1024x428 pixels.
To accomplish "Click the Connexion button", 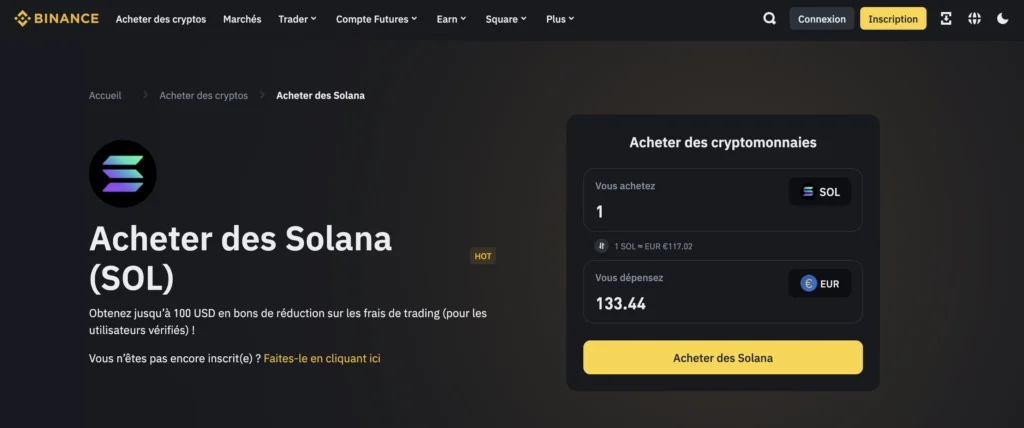I will tap(821, 19).
